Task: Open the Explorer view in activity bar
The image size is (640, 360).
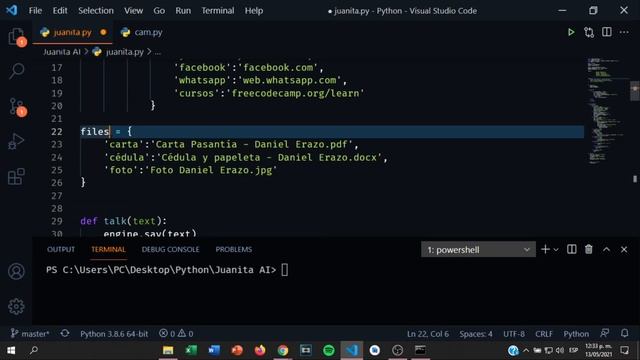Action: pos(16,36)
